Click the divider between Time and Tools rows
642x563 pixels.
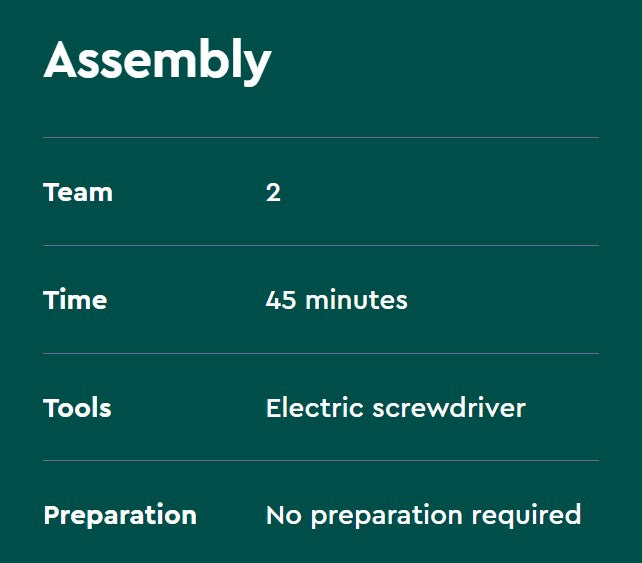point(320,354)
